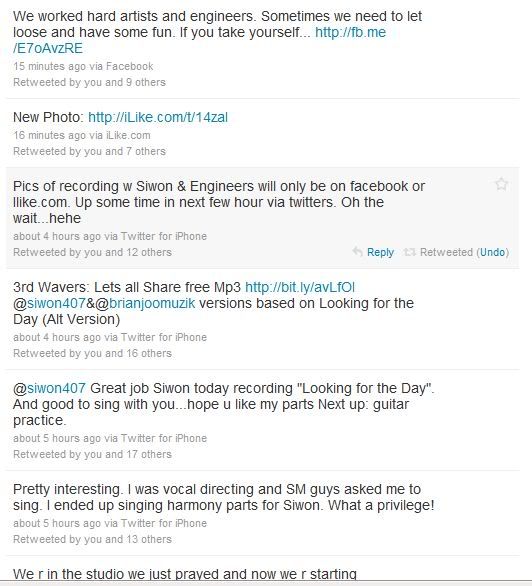
Task: Undo the retweet of Siwon pics tweet
Action: click(492, 252)
